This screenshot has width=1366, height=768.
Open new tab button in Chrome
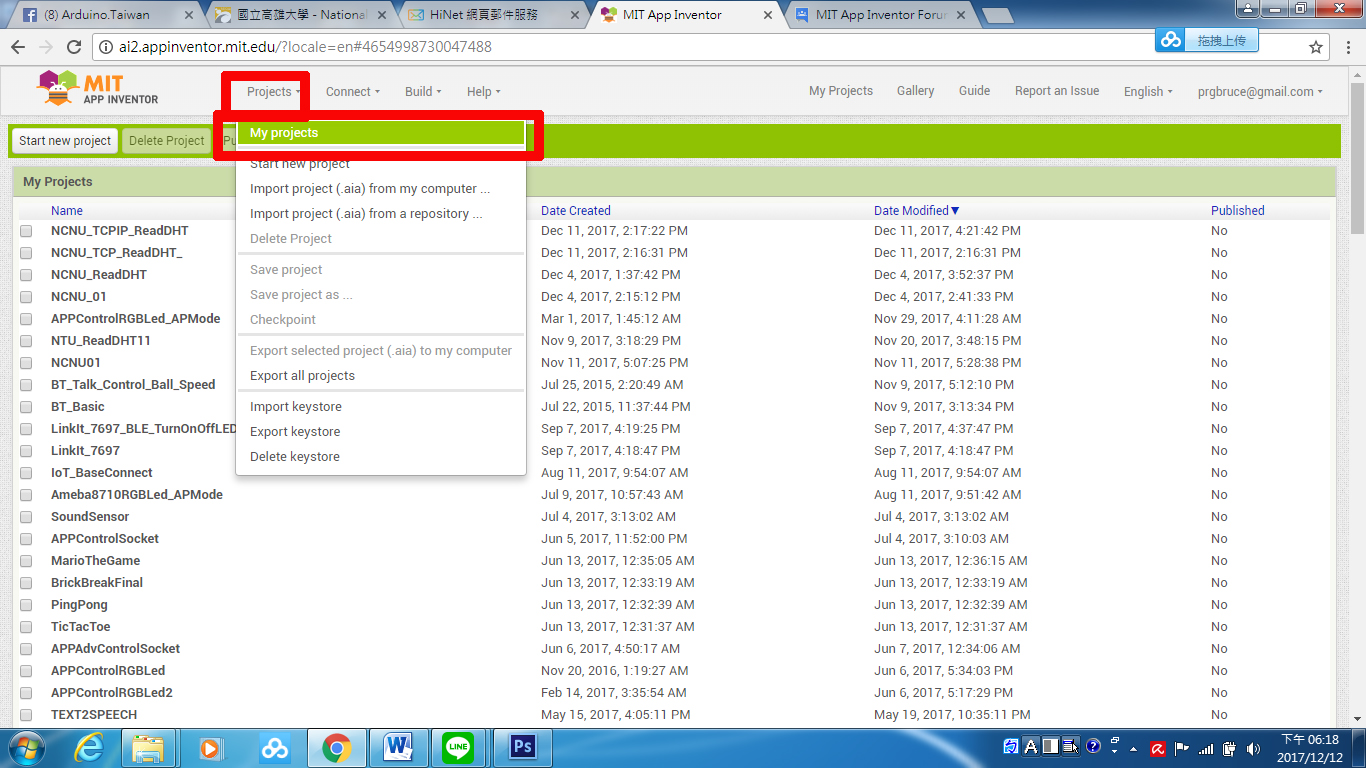[998, 15]
